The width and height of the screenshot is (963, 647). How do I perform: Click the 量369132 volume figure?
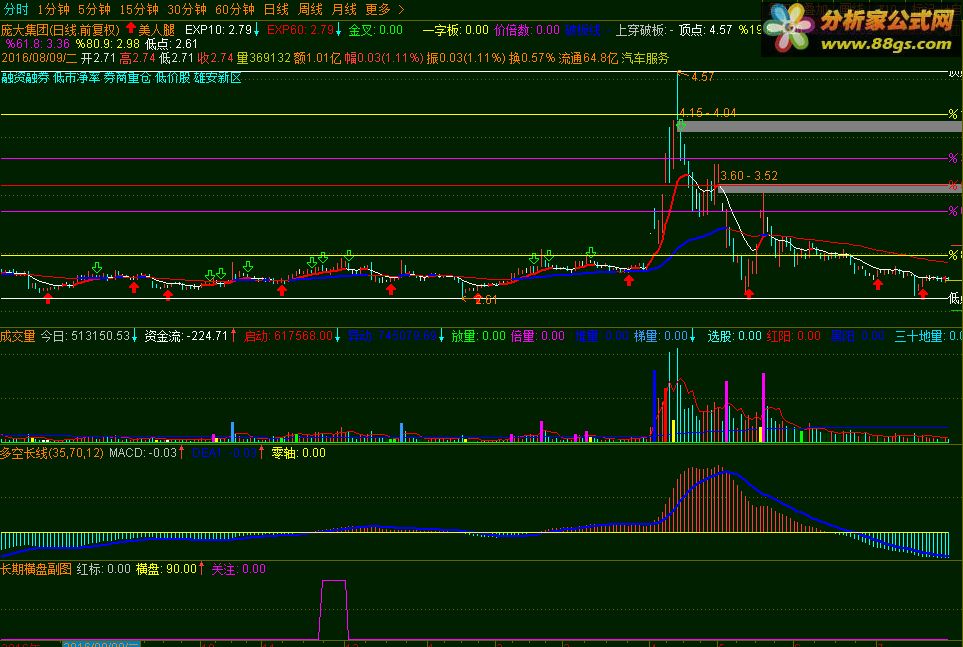(x=263, y=58)
